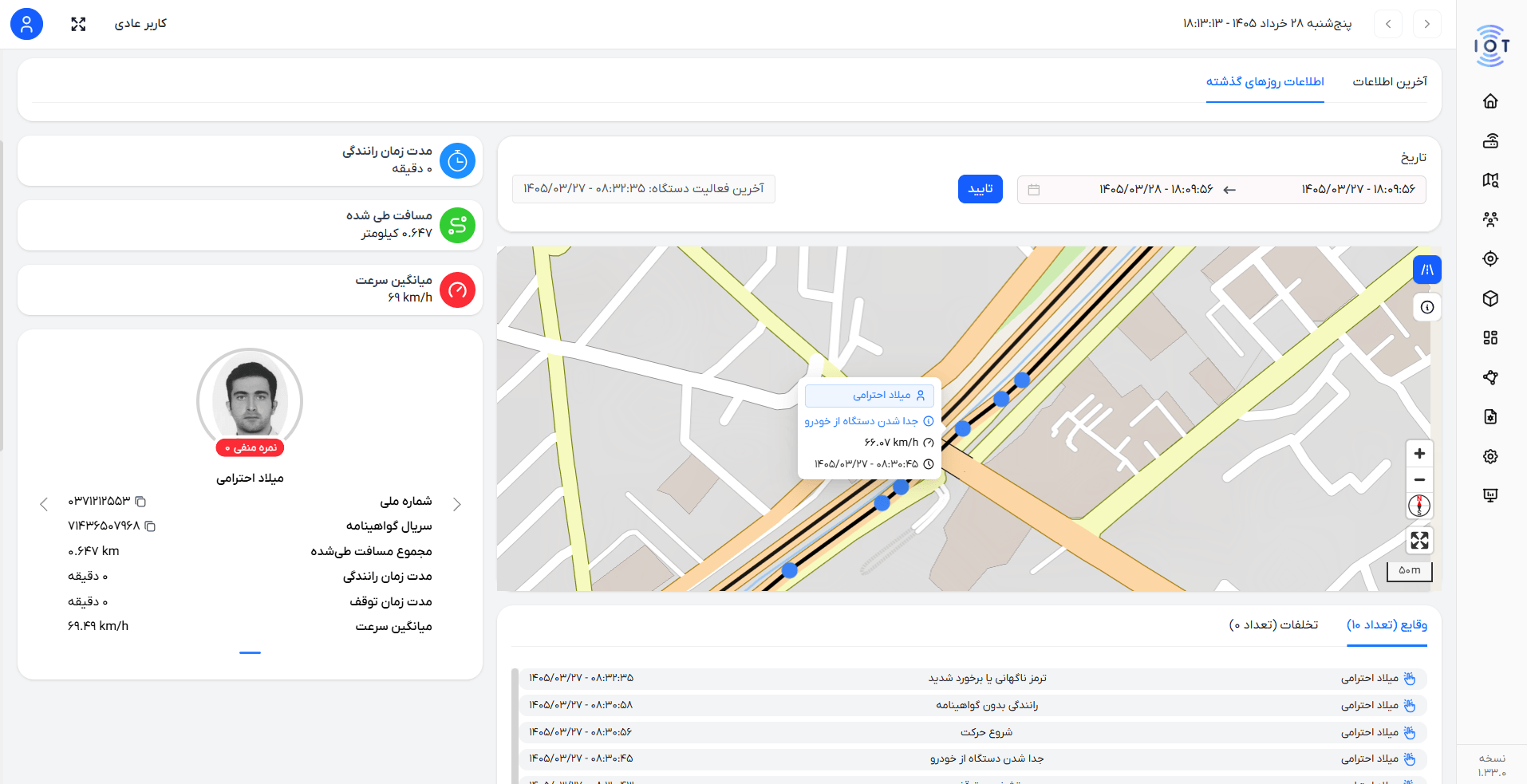This screenshot has width=1527, height=784.
Task: Copy the national ID ۰۳۷۱۲۱۲۵۵۳
Action: [x=140, y=501]
